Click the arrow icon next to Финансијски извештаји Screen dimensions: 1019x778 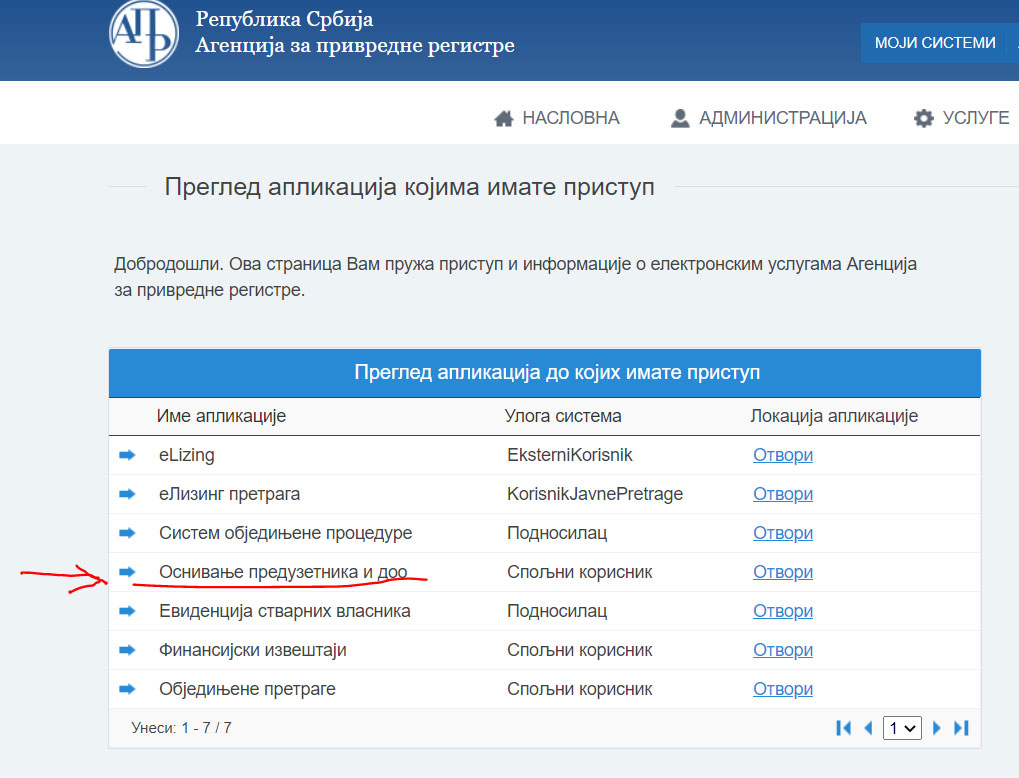[x=127, y=650]
